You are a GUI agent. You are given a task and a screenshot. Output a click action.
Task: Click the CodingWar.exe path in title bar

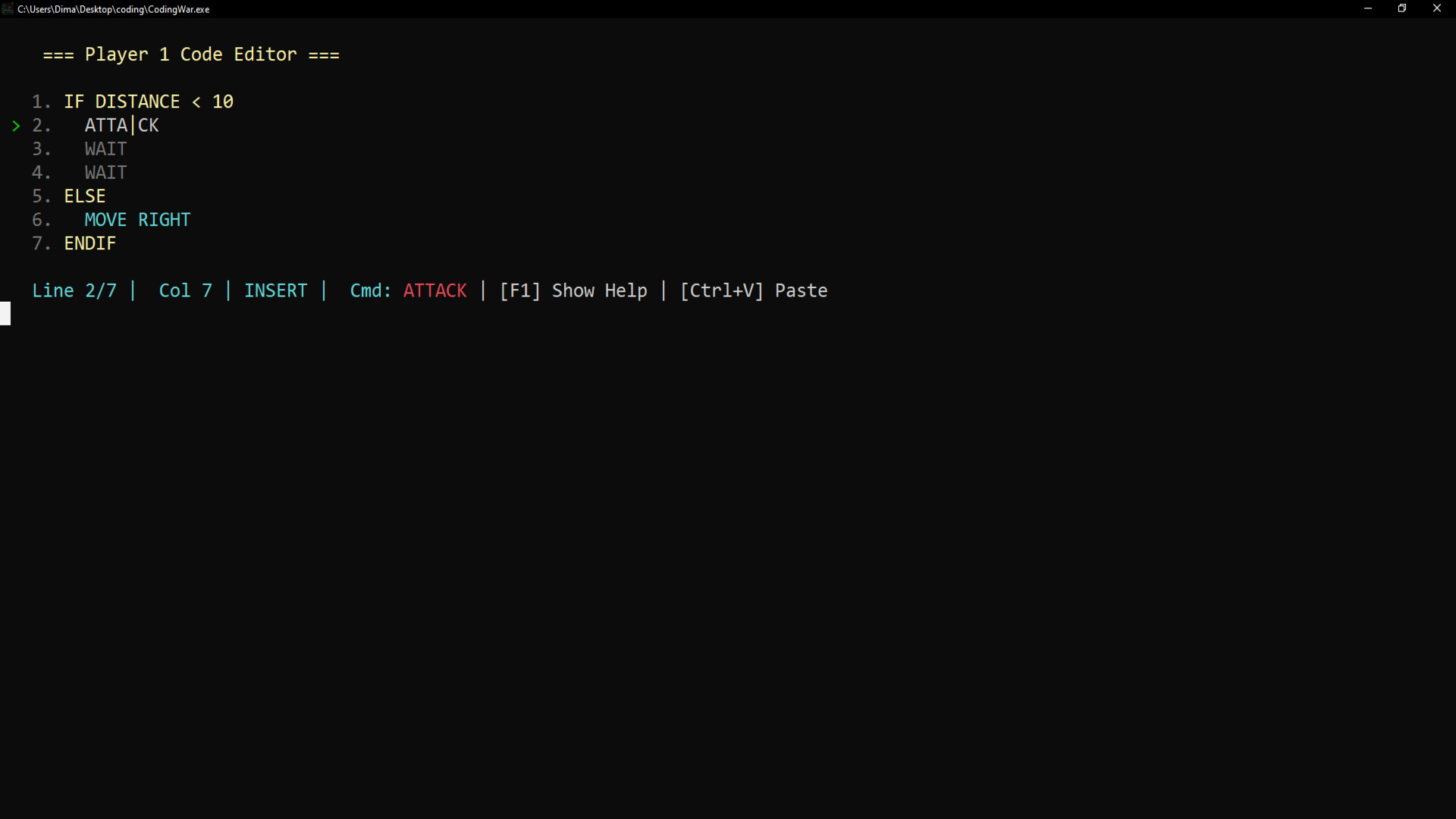[114, 9]
